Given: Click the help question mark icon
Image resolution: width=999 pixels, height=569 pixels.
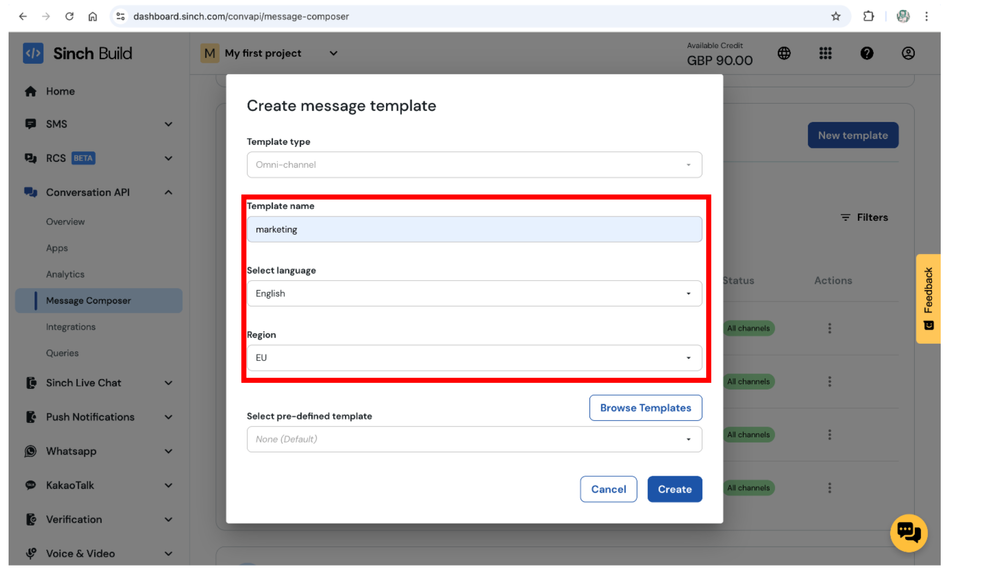Looking at the screenshot, I should click(866, 54).
